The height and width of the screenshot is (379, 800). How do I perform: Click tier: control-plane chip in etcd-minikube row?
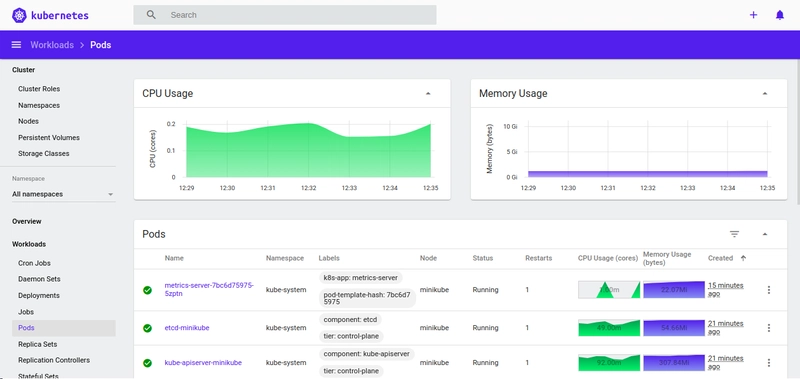(352, 336)
